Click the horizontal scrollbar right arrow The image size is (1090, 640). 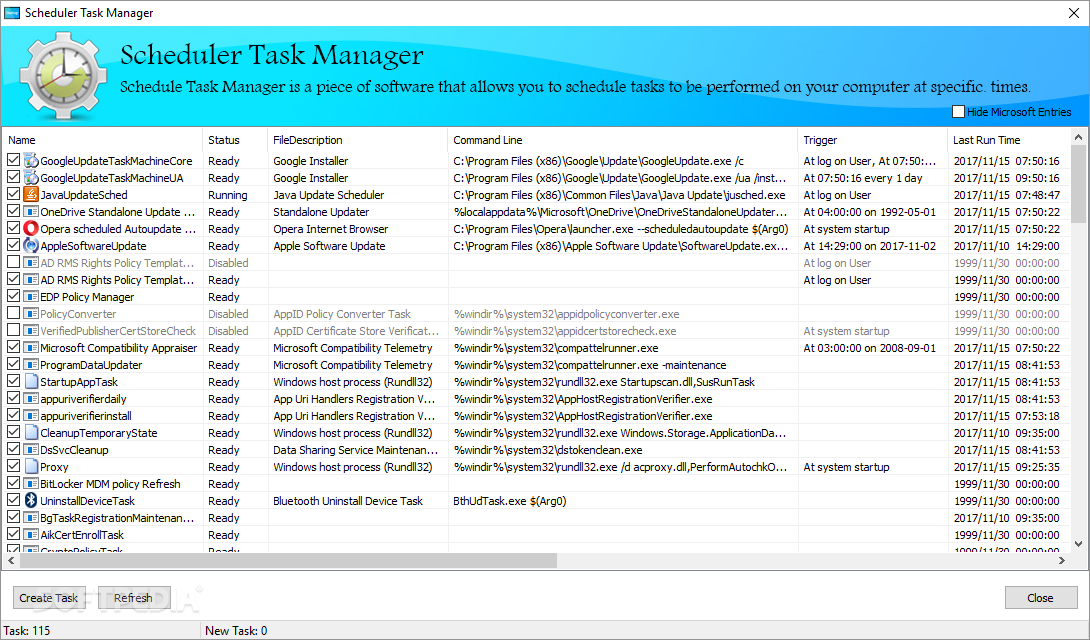click(x=1061, y=560)
